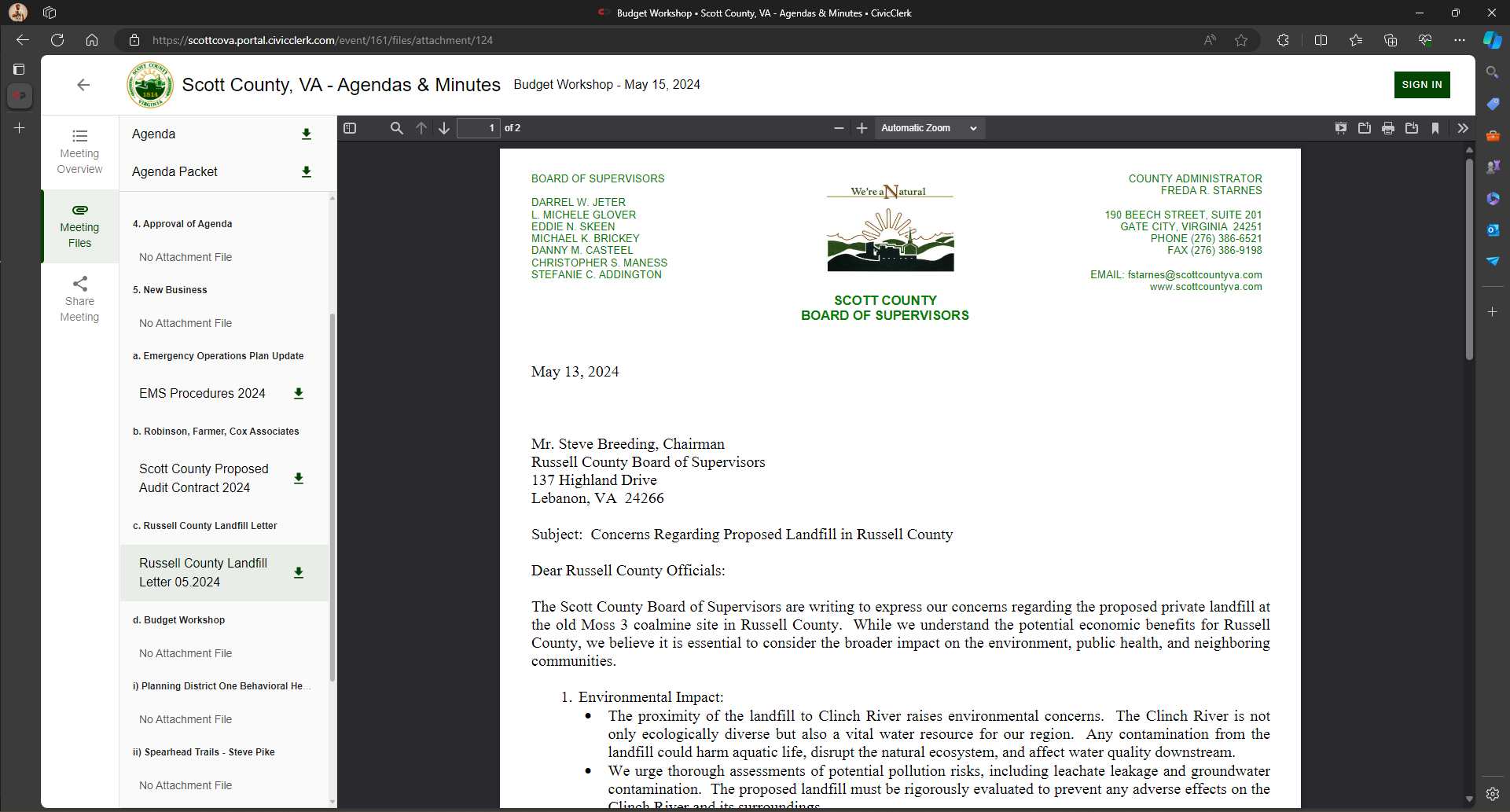Go to the next page of the PDF
Viewport: 1510px width, 812px height.
[445, 128]
